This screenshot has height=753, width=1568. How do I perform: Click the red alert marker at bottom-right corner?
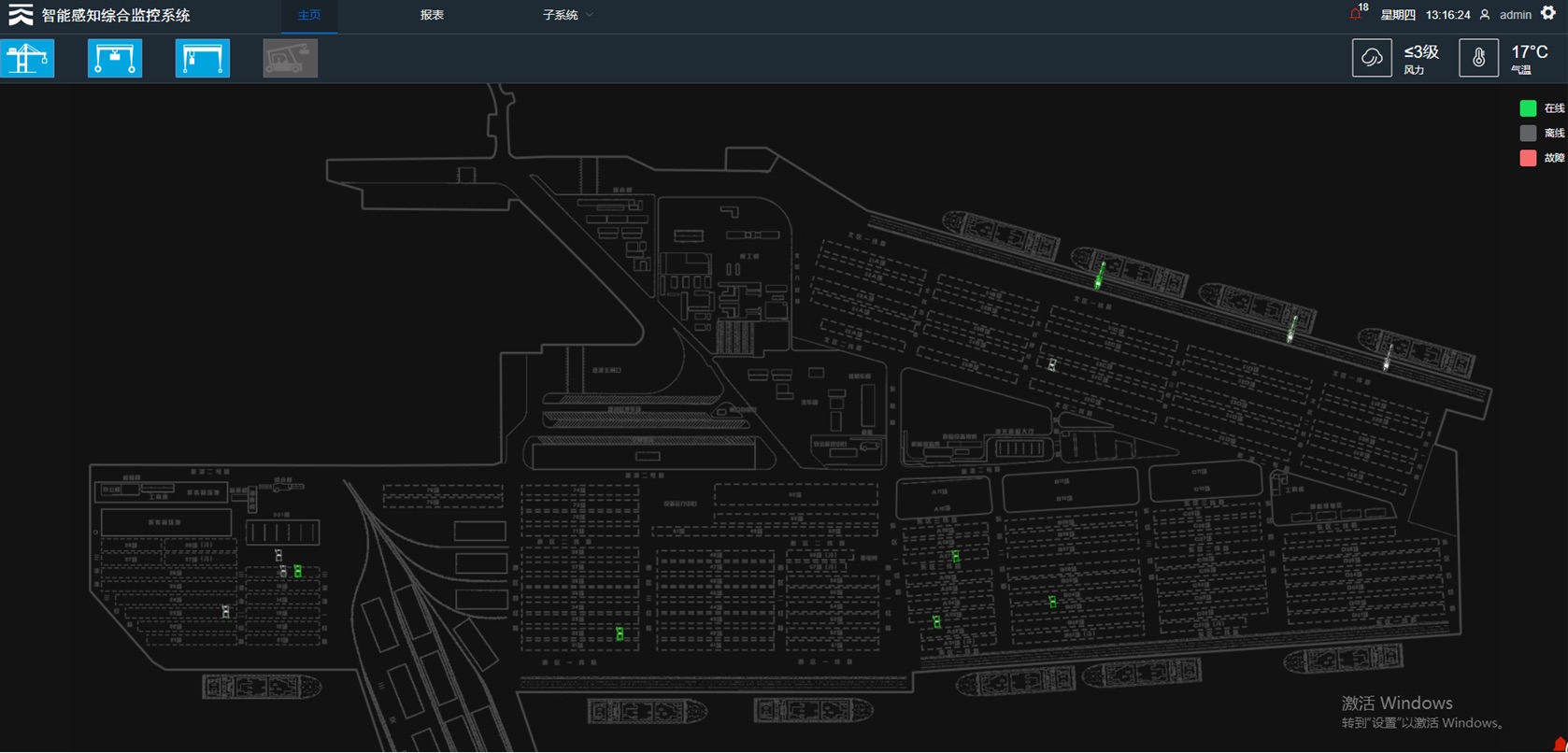click(x=1560, y=745)
